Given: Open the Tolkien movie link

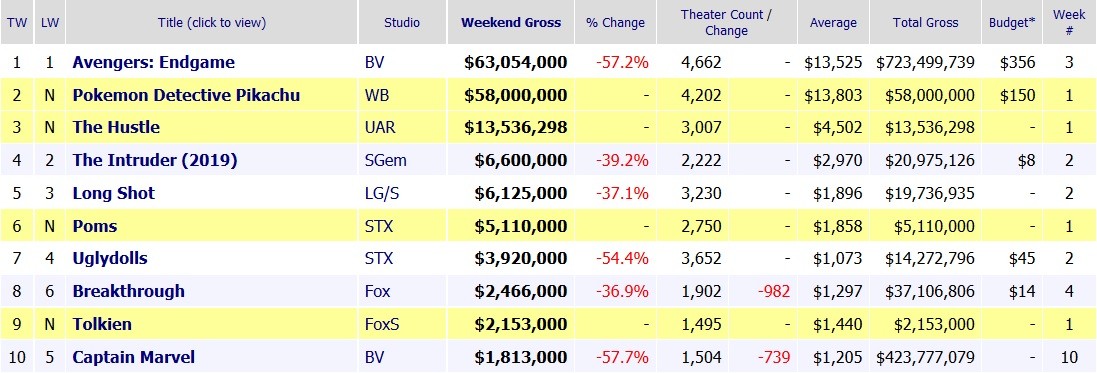Looking at the screenshot, I should click(x=102, y=324).
